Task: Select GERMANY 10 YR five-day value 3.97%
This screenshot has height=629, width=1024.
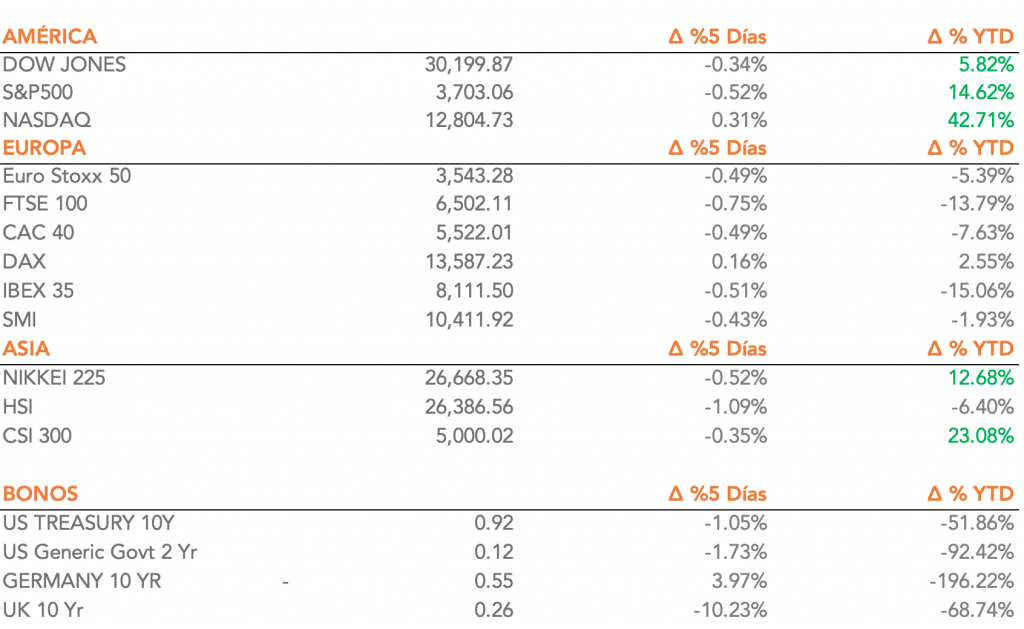Action: pos(739,581)
